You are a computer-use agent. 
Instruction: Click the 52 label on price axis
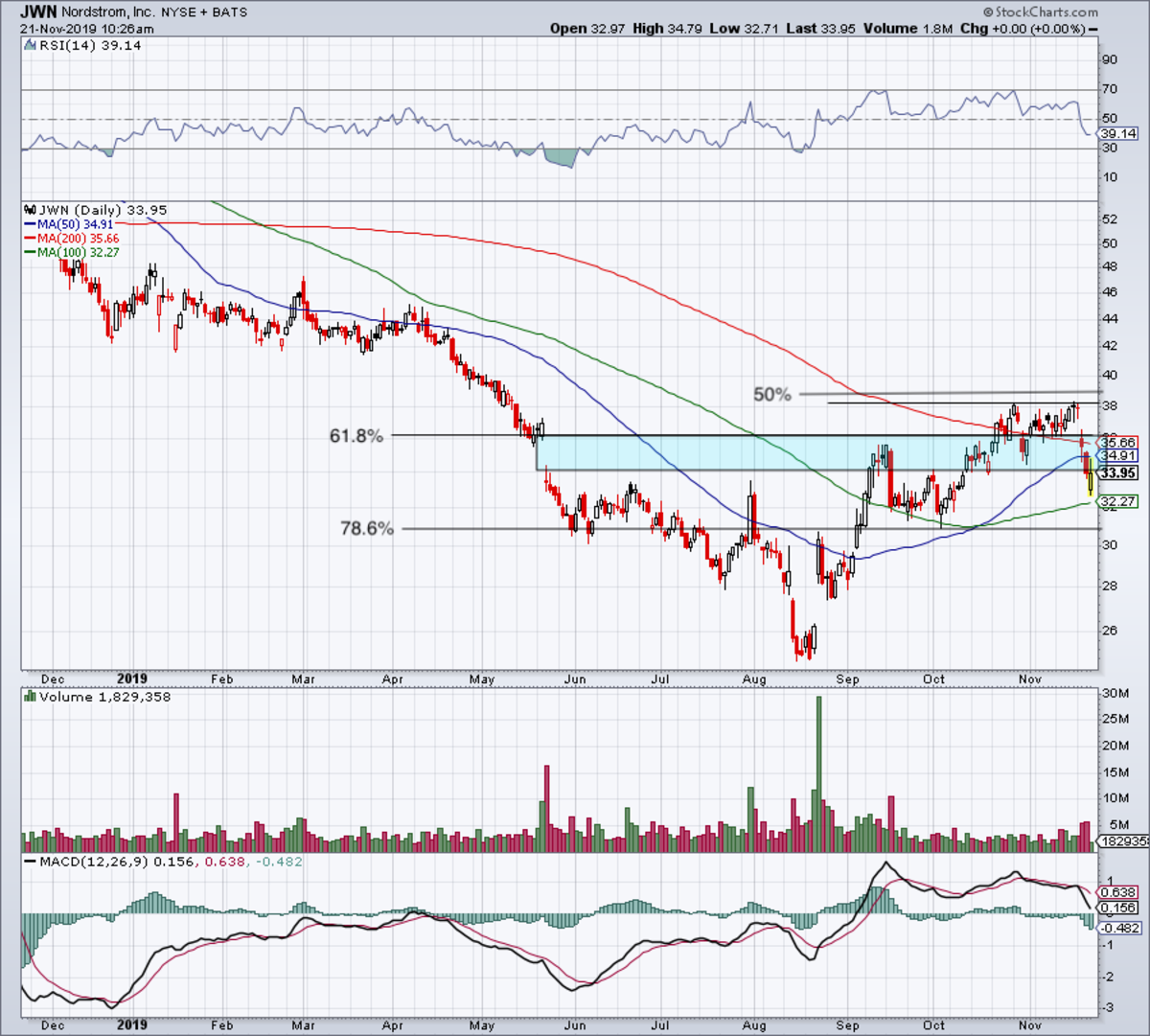[x=1110, y=219]
